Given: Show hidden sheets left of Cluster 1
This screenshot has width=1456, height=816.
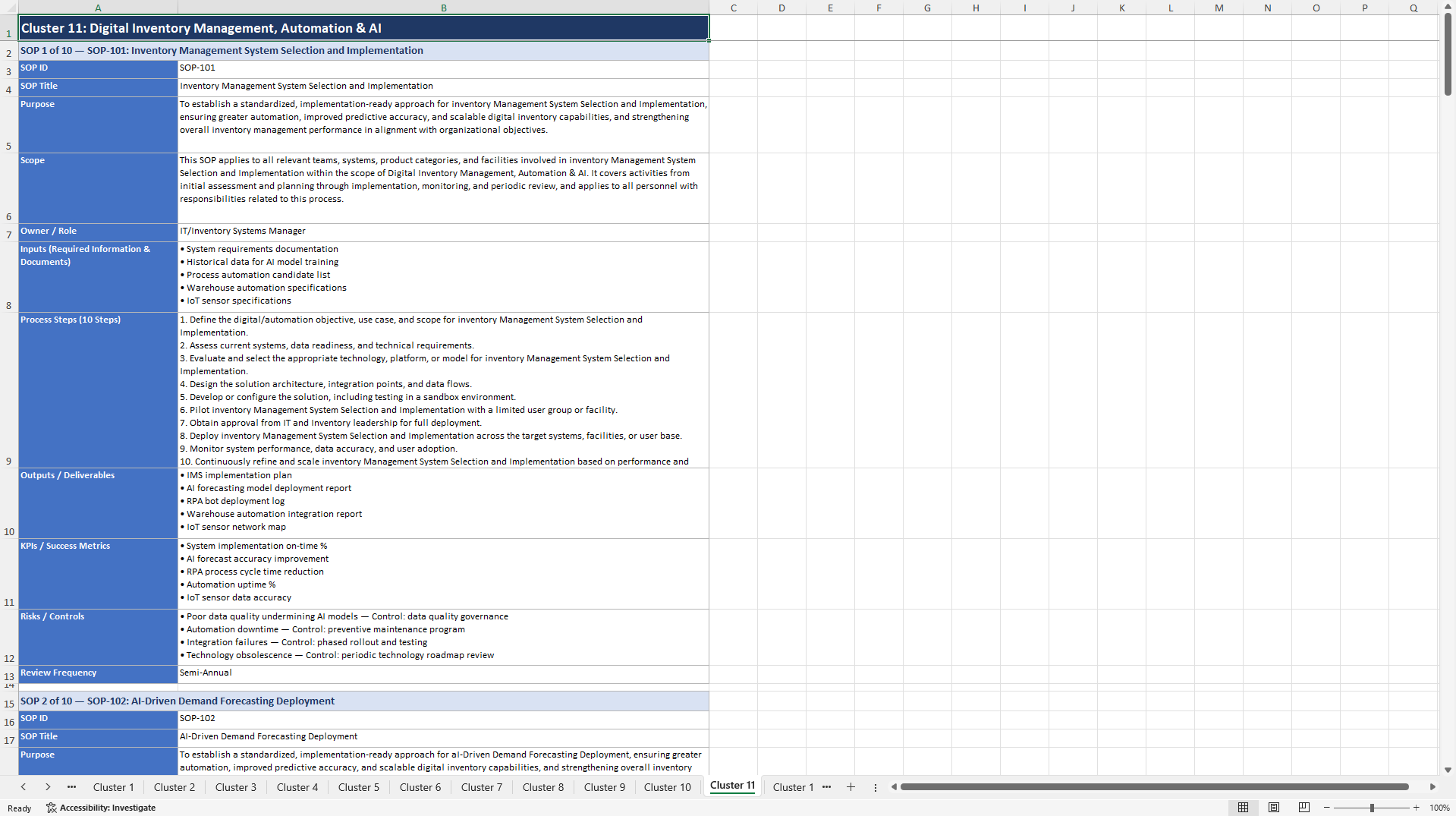Looking at the screenshot, I should click(71, 787).
